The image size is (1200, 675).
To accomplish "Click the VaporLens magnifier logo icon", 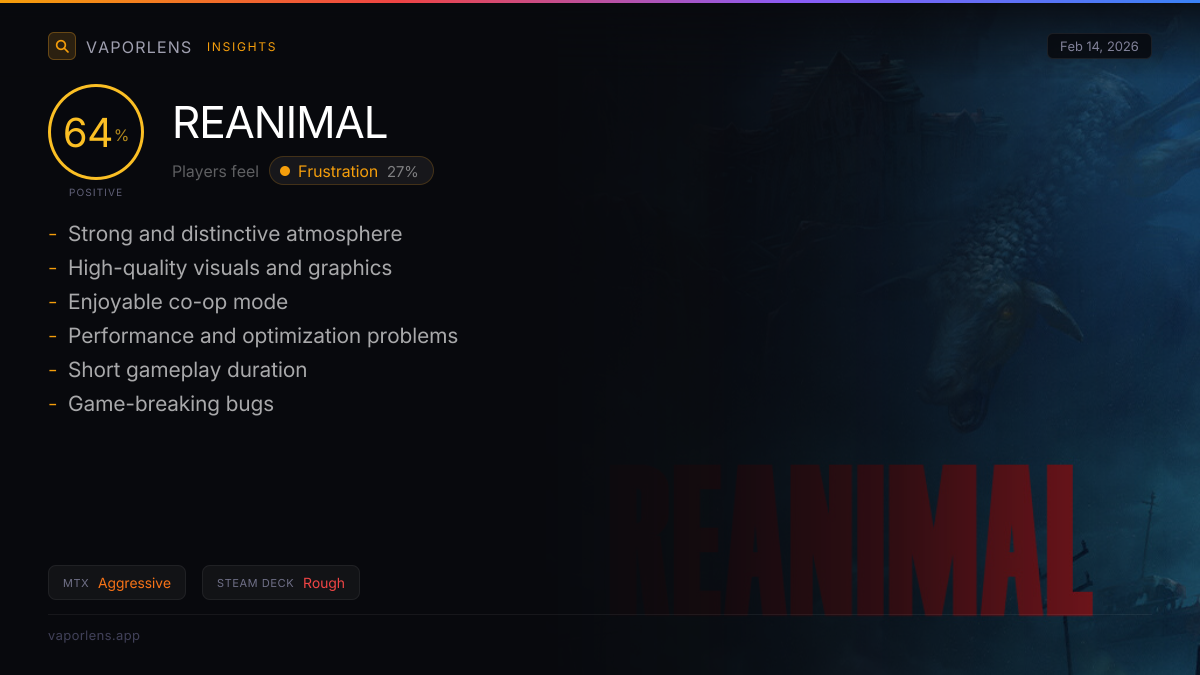I will pos(62,46).
